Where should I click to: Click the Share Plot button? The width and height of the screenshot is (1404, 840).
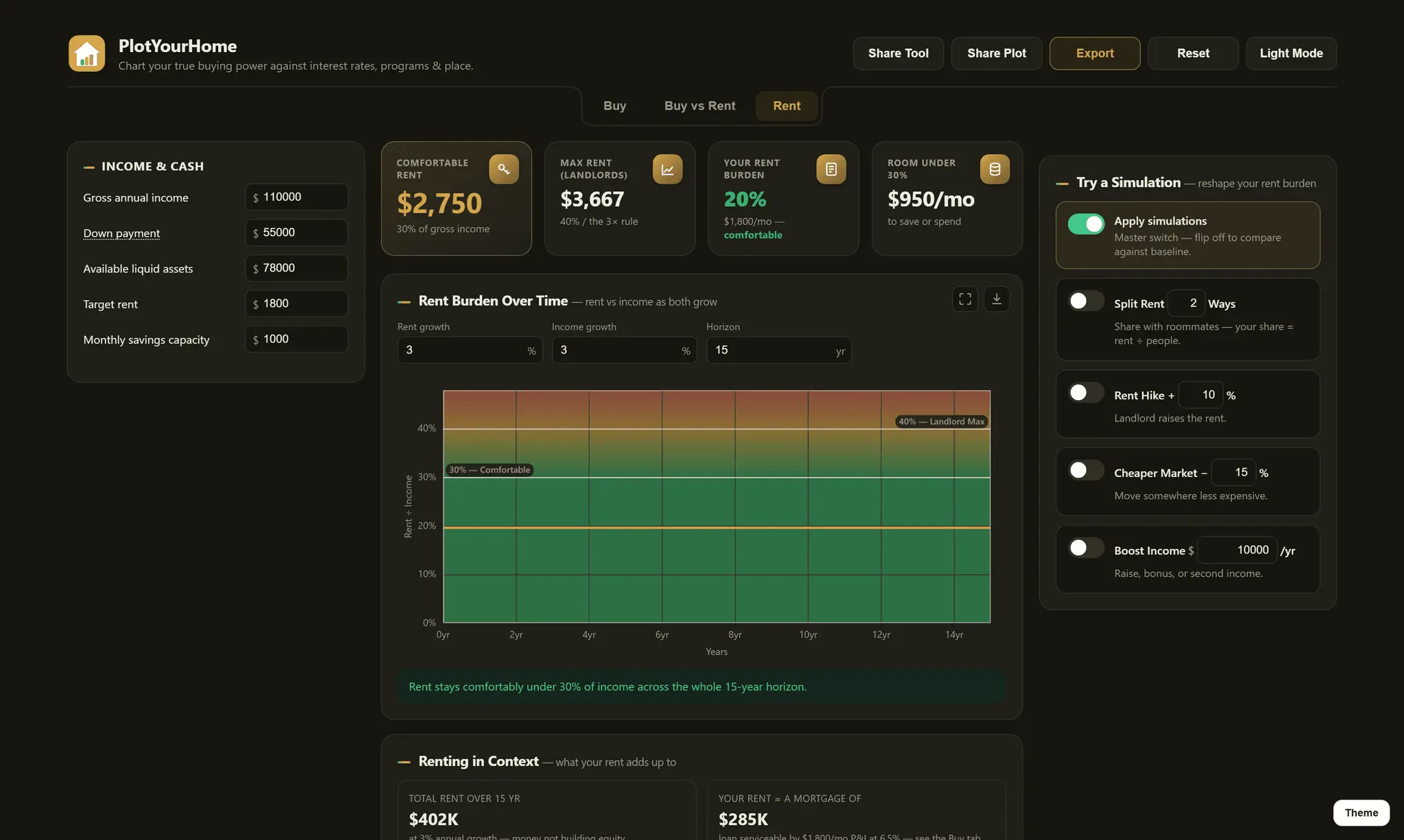click(997, 53)
